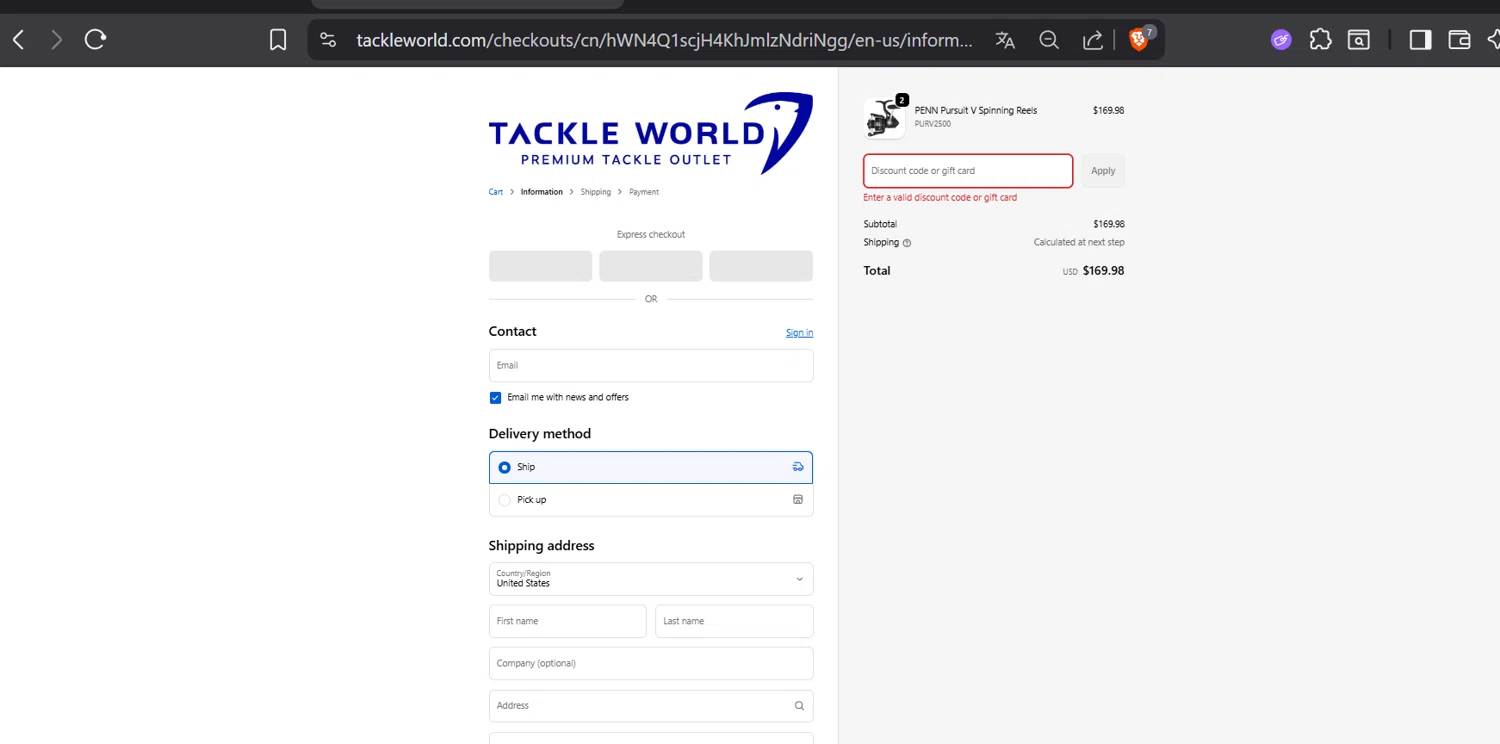Open Brave Shields lion icon
This screenshot has height=744, width=1500.
1138,40
